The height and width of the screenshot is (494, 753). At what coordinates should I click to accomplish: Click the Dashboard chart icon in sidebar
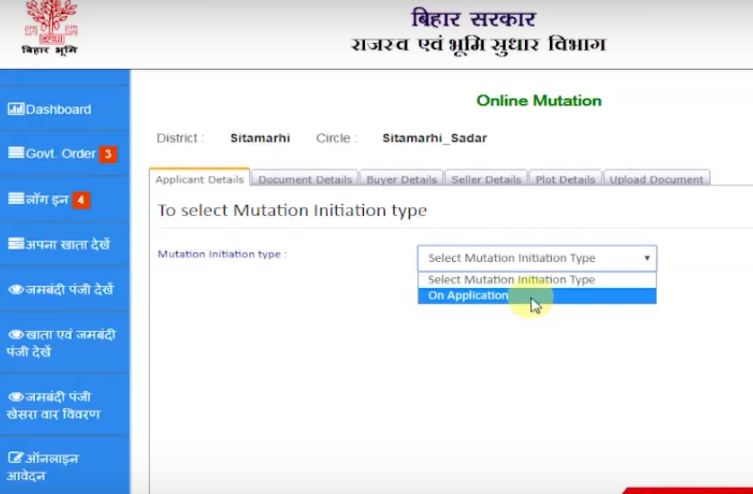click(15, 109)
